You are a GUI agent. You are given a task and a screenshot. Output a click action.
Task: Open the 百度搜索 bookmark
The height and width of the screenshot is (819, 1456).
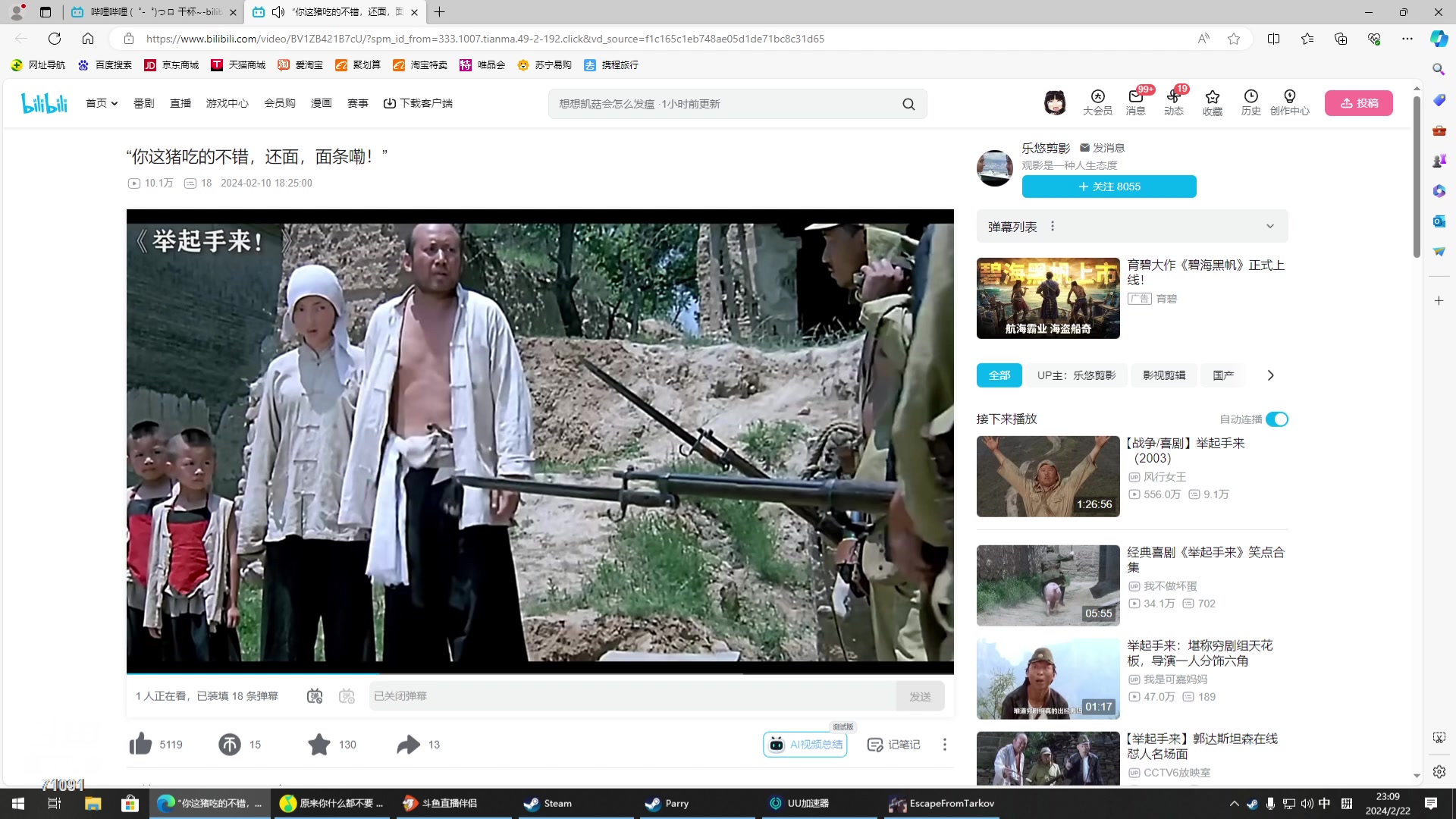(x=105, y=65)
